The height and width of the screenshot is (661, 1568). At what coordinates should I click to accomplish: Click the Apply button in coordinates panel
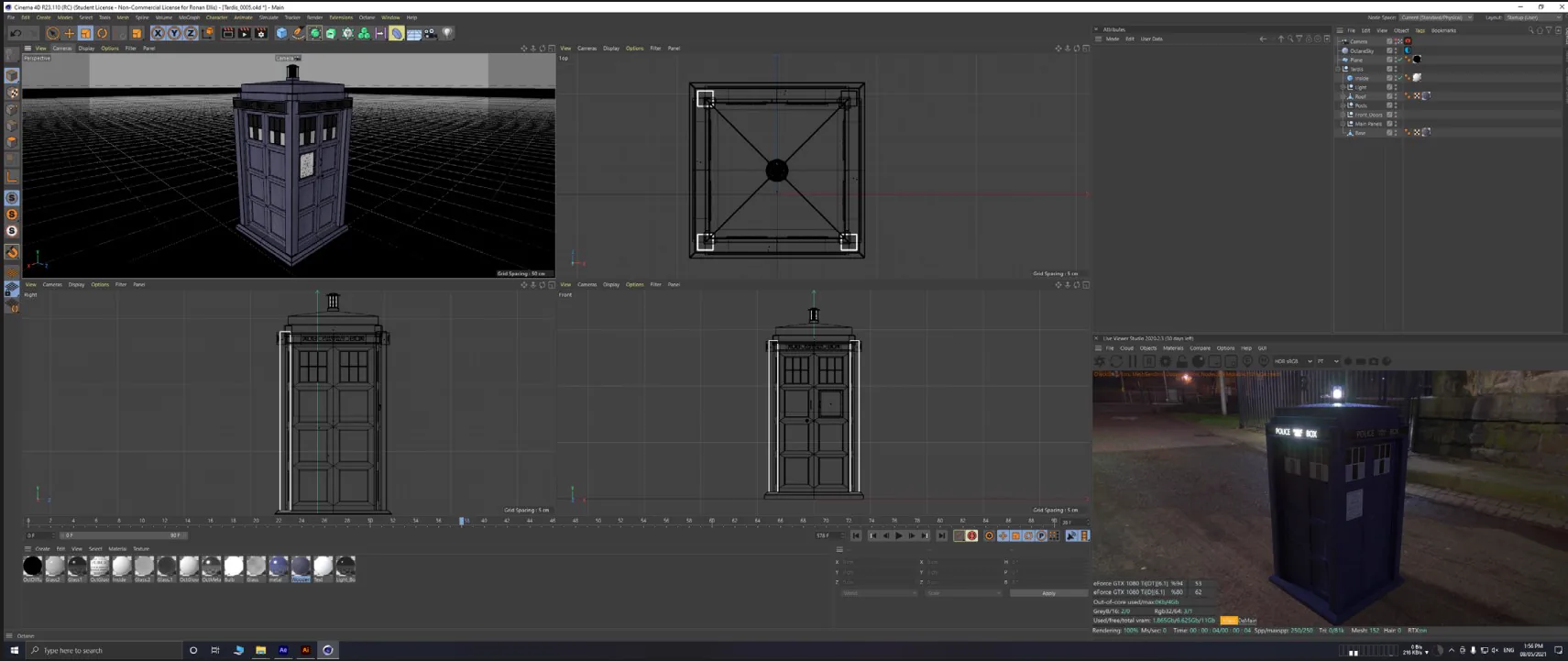point(1048,593)
